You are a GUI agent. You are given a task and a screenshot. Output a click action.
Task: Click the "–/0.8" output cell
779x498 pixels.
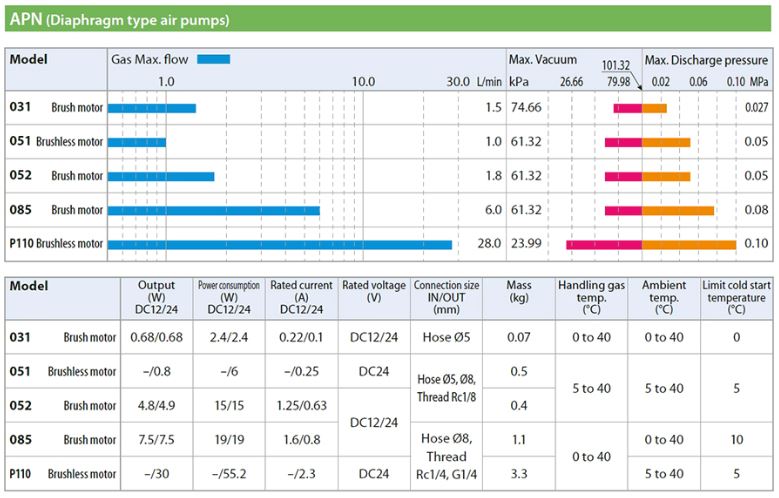156,372
